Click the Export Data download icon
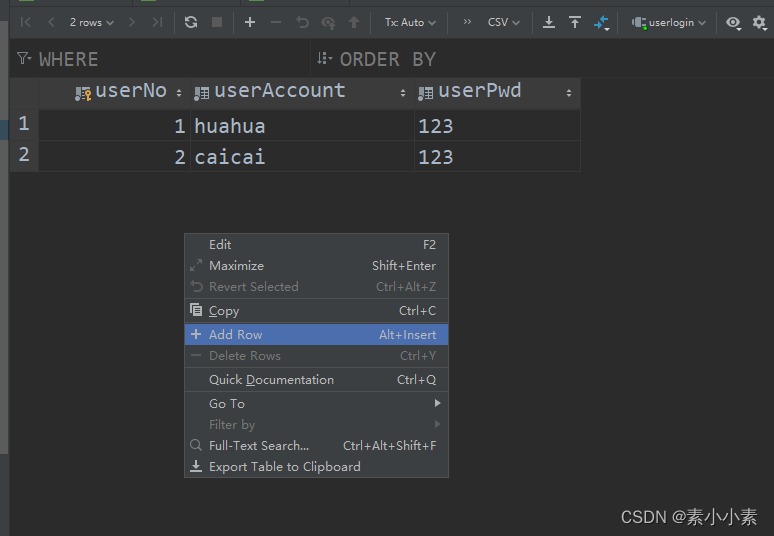Viewport: 774px width, 536px height. click(549, 22)
